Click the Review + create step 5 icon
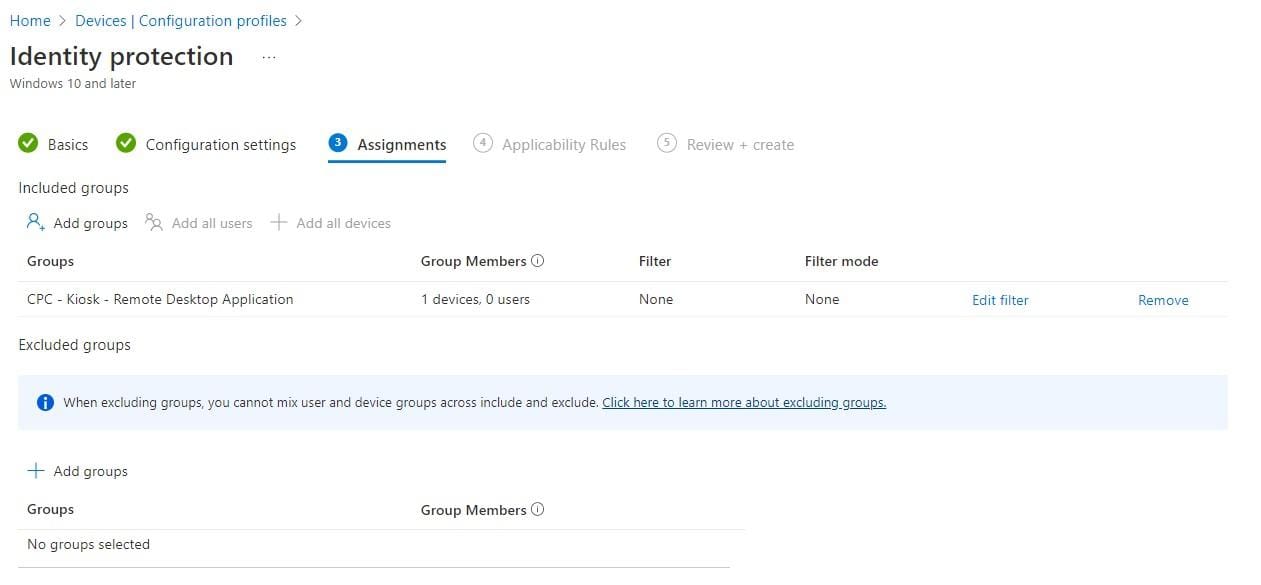1261x585 pixels. click(667, 144)
